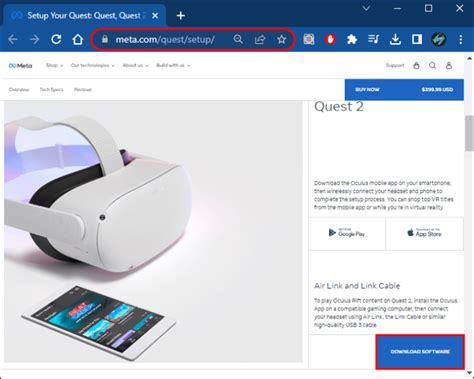This screenshot has width=474, height=379.
Task: Switch to the Overview tab
Action: pos(19,89)
